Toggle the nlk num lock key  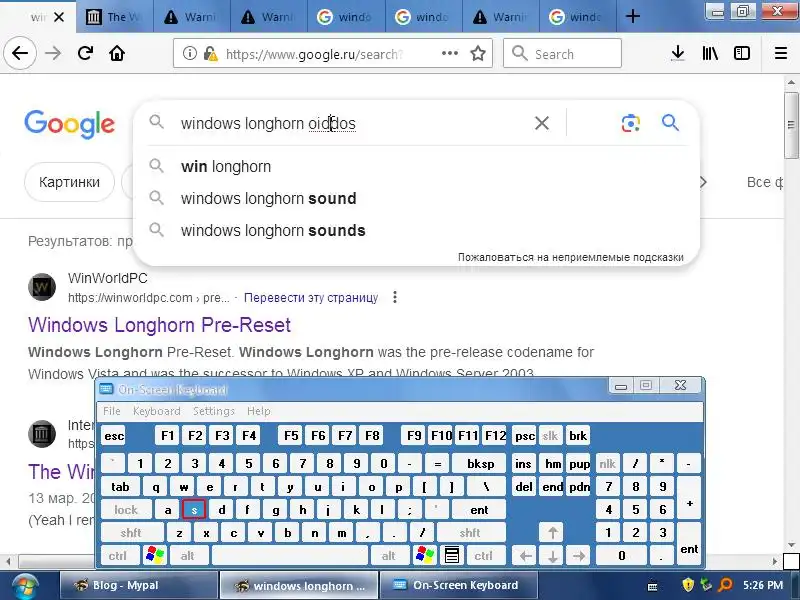pyautogui.click(x=607, y=463)
